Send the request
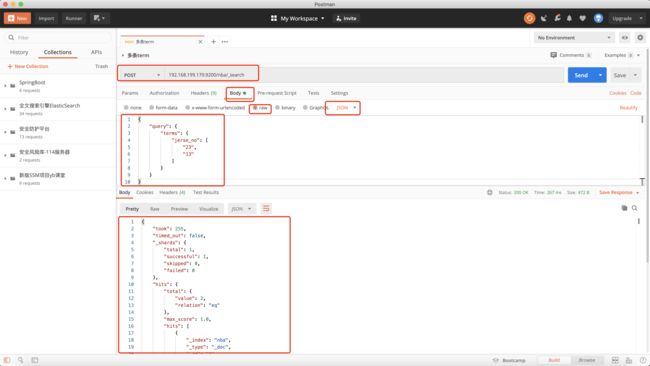Image resolution: width=650 pixels, height=366 pixels. click(581, 75)
